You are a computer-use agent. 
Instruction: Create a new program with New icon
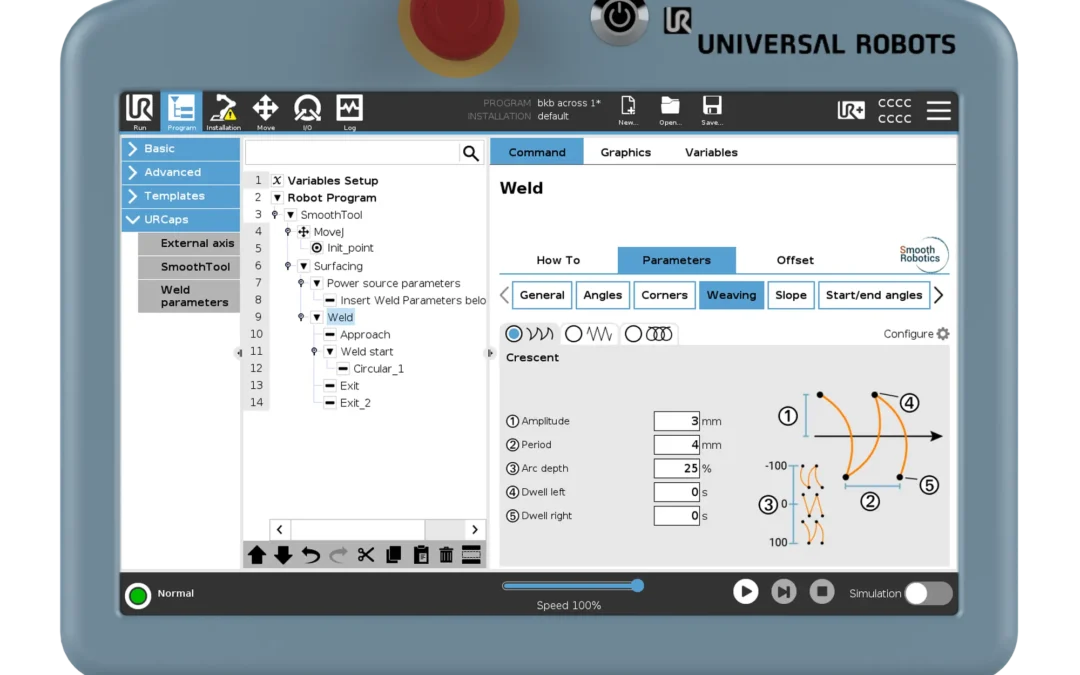pyautogui.click(x=627, y=110)
